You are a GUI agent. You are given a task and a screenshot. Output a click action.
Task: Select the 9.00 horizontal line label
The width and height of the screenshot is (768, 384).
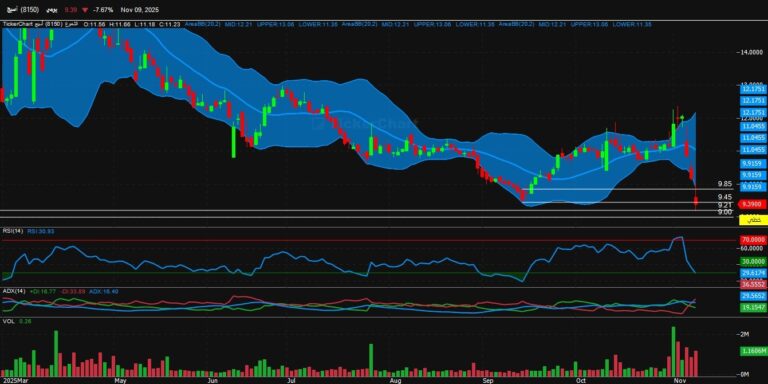pyautogui.click(x=725, y=212)
